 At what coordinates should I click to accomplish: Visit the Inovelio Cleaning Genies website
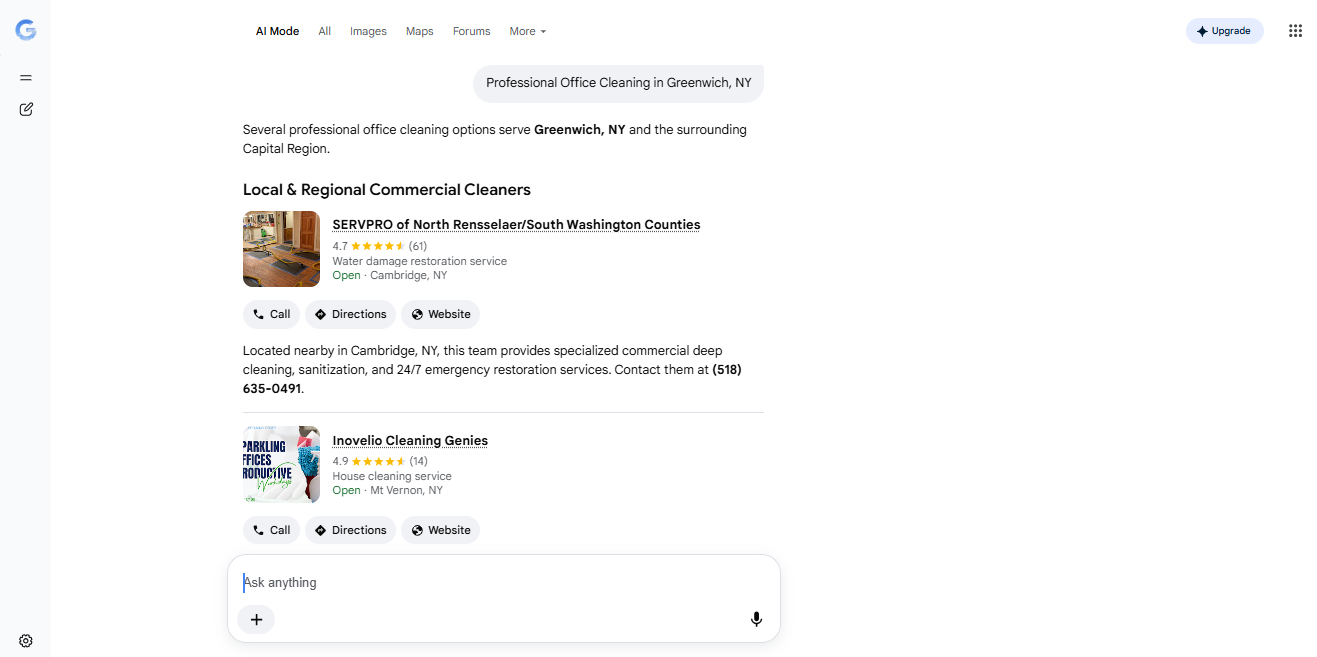[x=440, y=530]
